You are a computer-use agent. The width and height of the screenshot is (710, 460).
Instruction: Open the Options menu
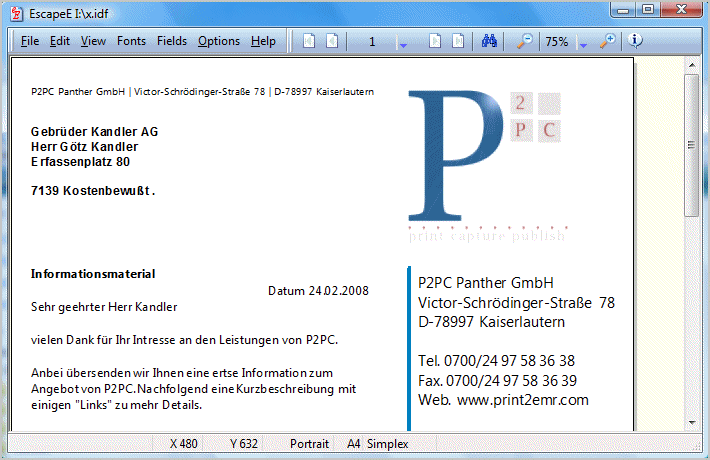click(219, 41)
